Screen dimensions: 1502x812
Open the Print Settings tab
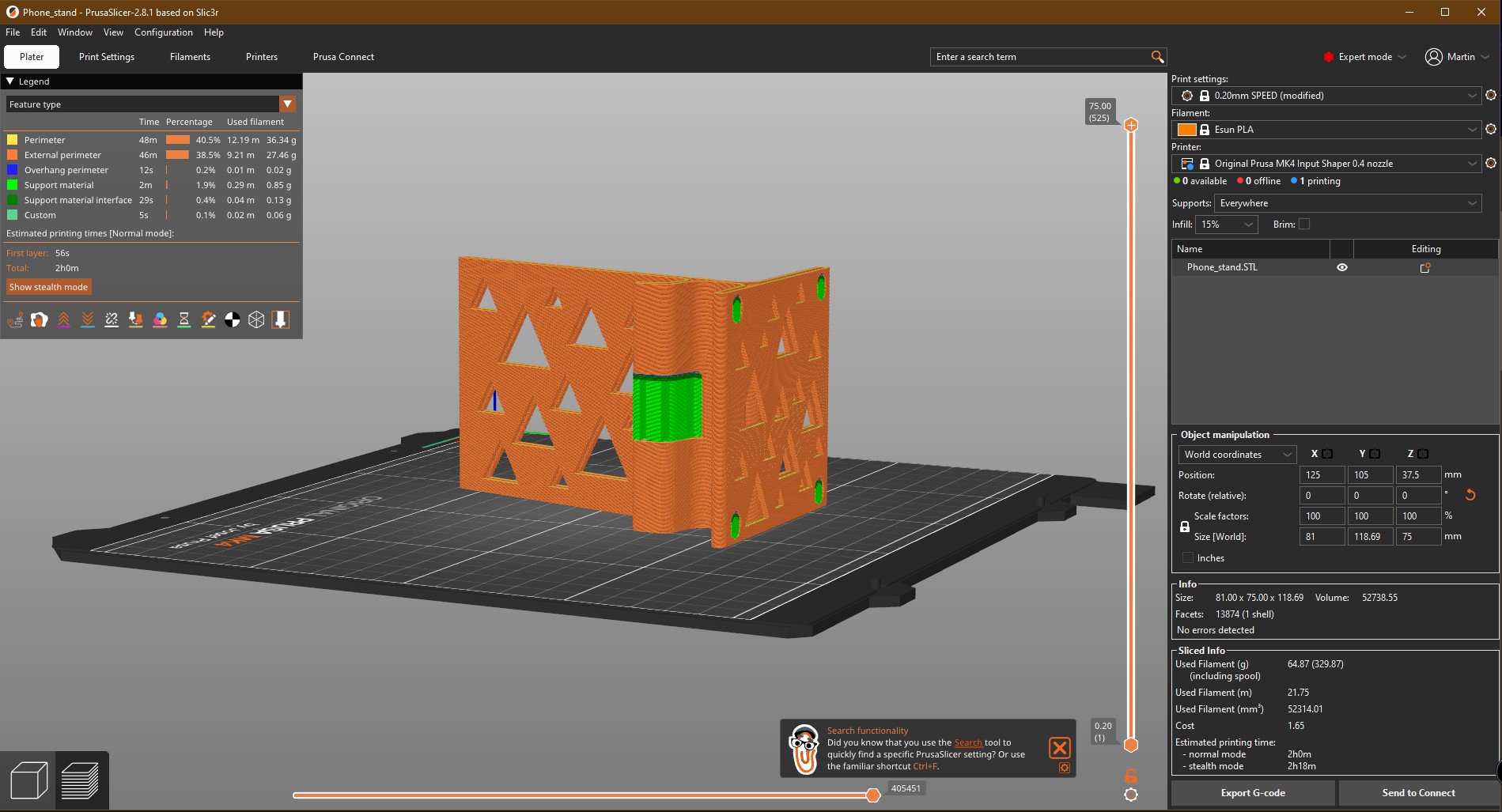(107, 57)
